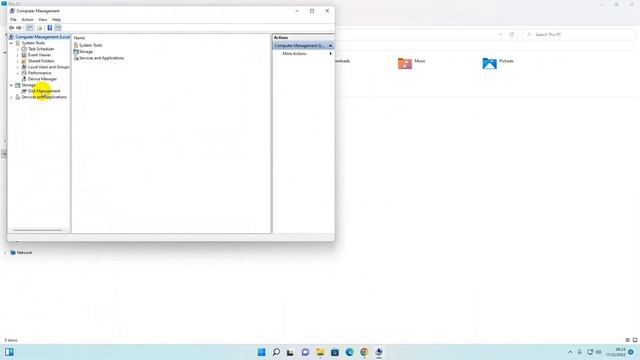Expand the Event Viewer node
This screenshot has width=640, height=360.
[x=18, y=55]
